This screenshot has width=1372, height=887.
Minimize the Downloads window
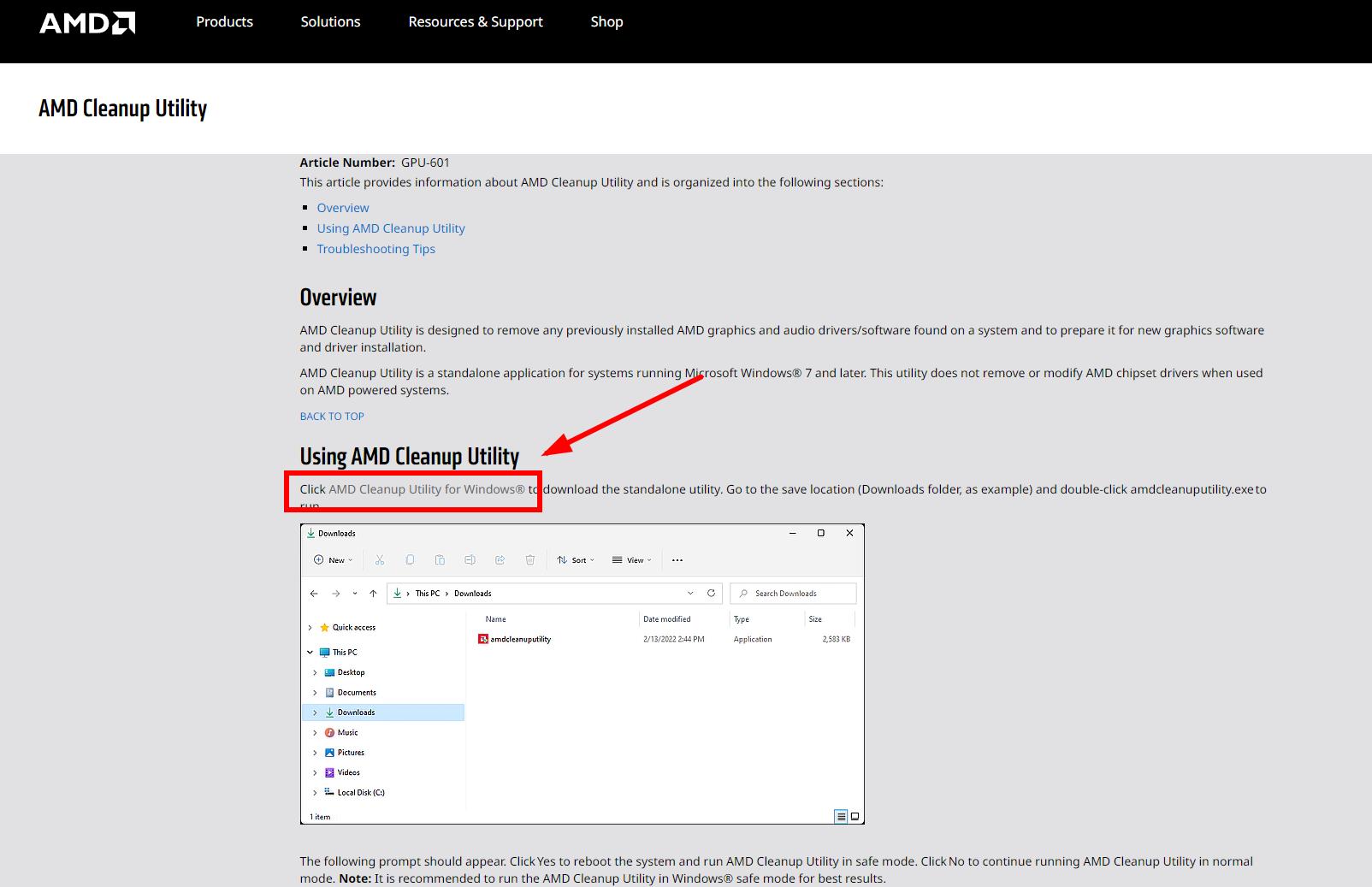tap(793, 533)
